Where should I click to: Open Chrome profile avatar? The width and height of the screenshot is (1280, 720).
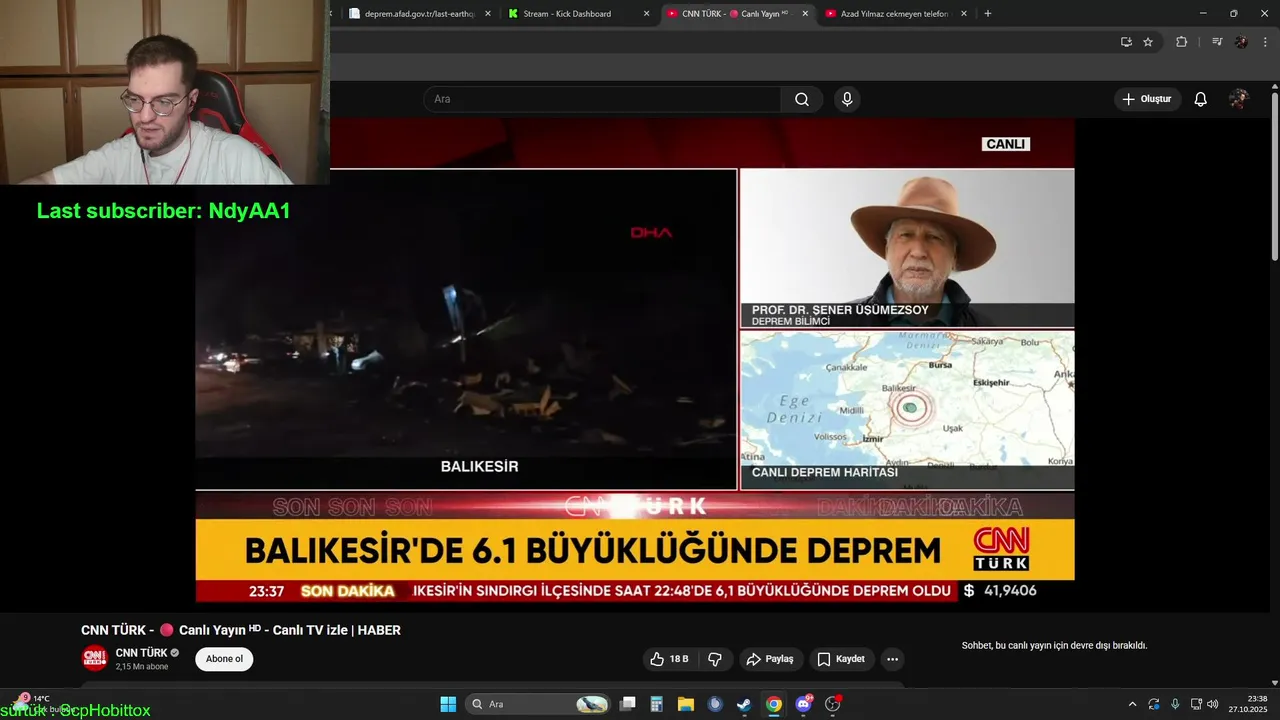click(x=1241, y=42)
